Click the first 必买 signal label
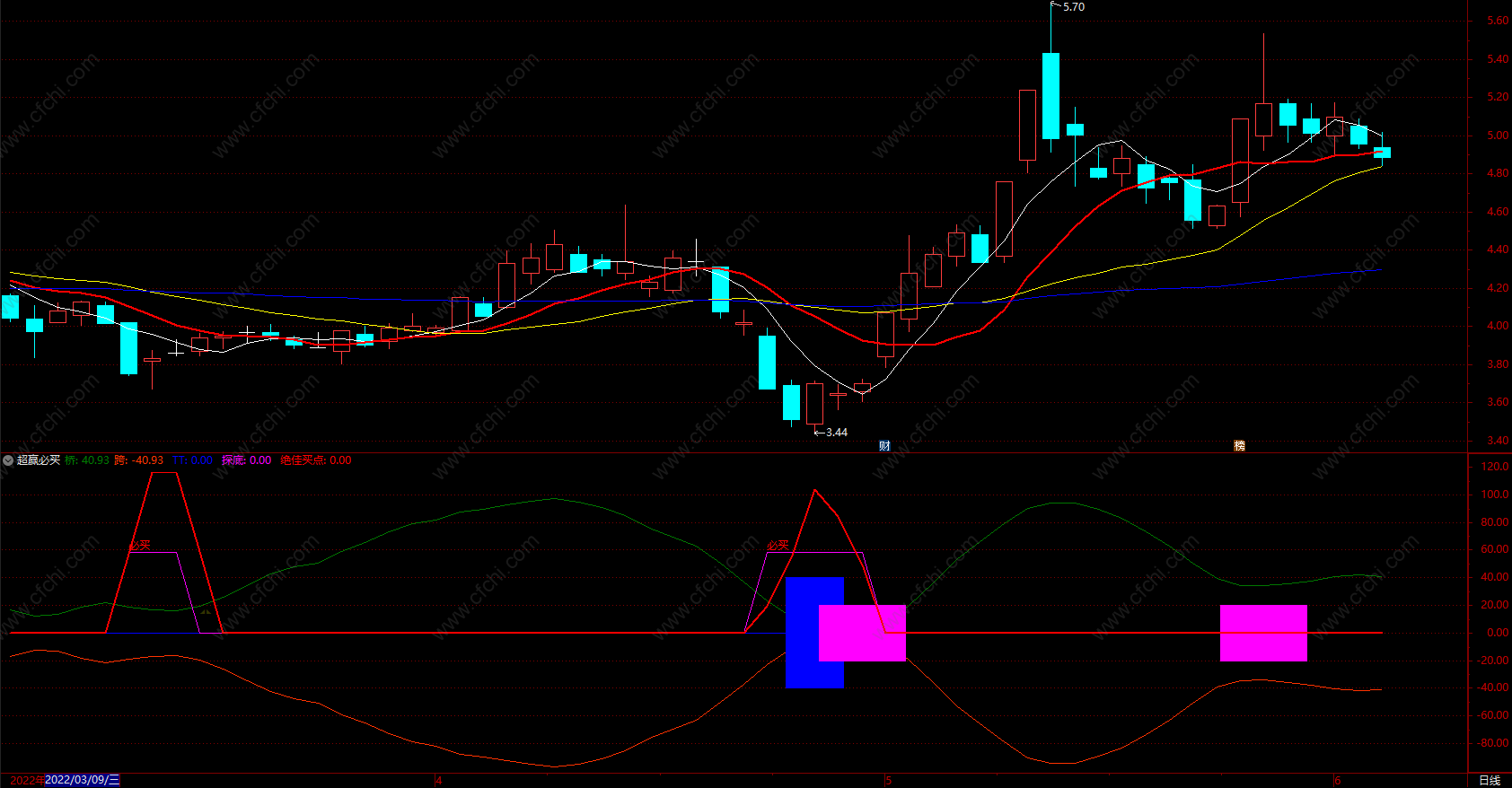 tap(140, 545)
